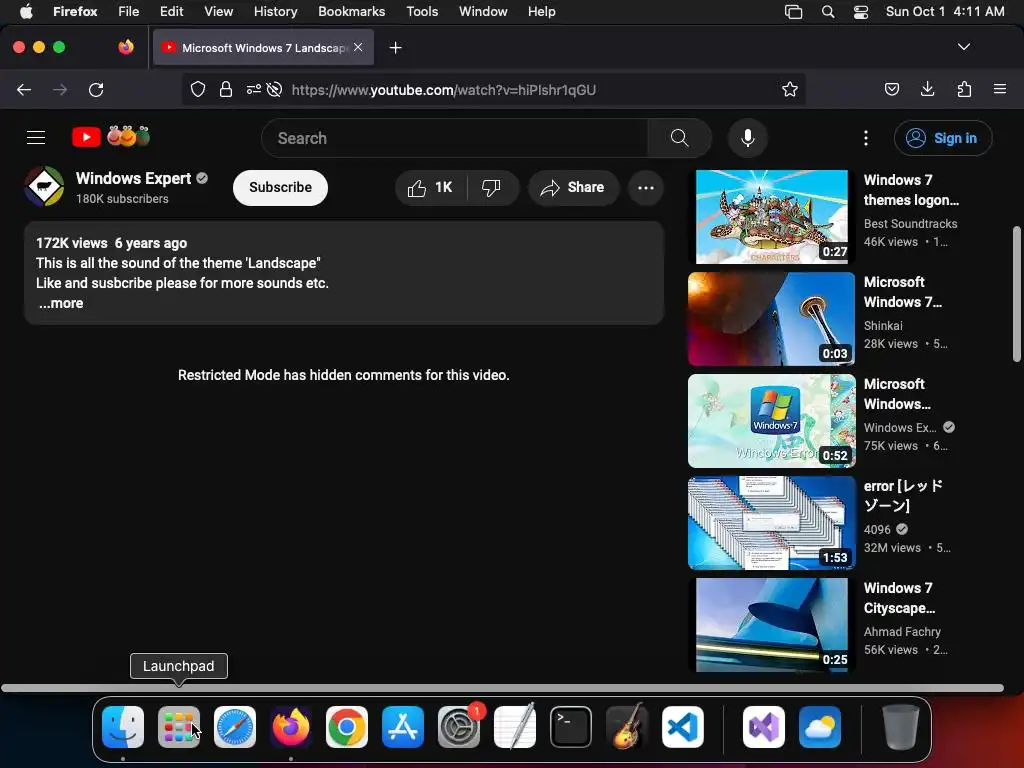Open Visual Studio Code from dock
The height and width of the screenshot is (768, 1024).
682,727
